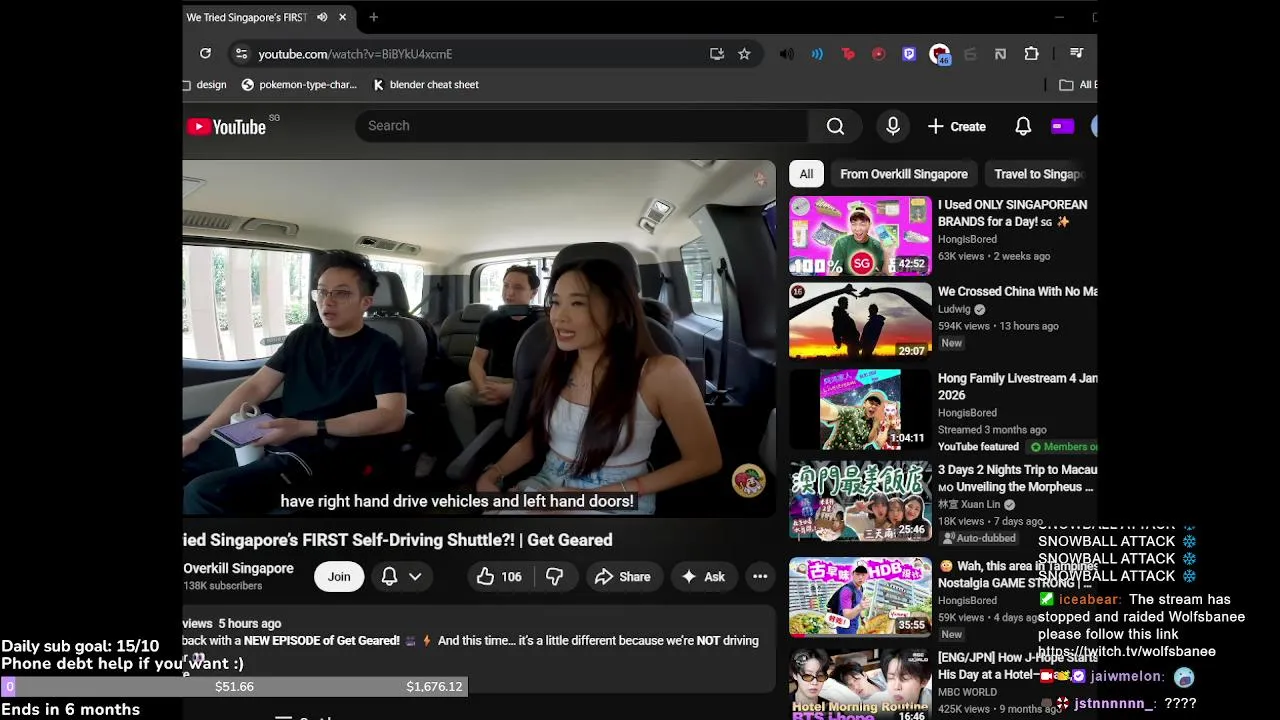Join the Overkill Singapore channel membership

339,576
